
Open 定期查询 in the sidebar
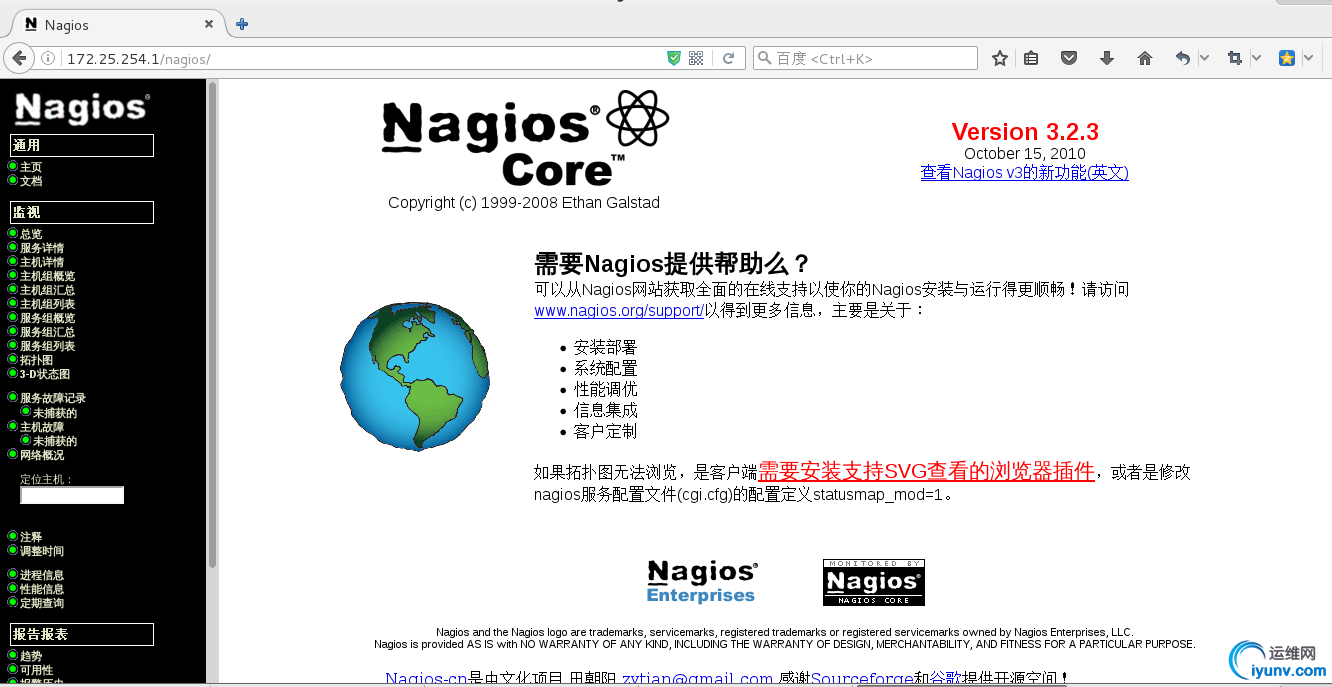[x=42, y=603]
